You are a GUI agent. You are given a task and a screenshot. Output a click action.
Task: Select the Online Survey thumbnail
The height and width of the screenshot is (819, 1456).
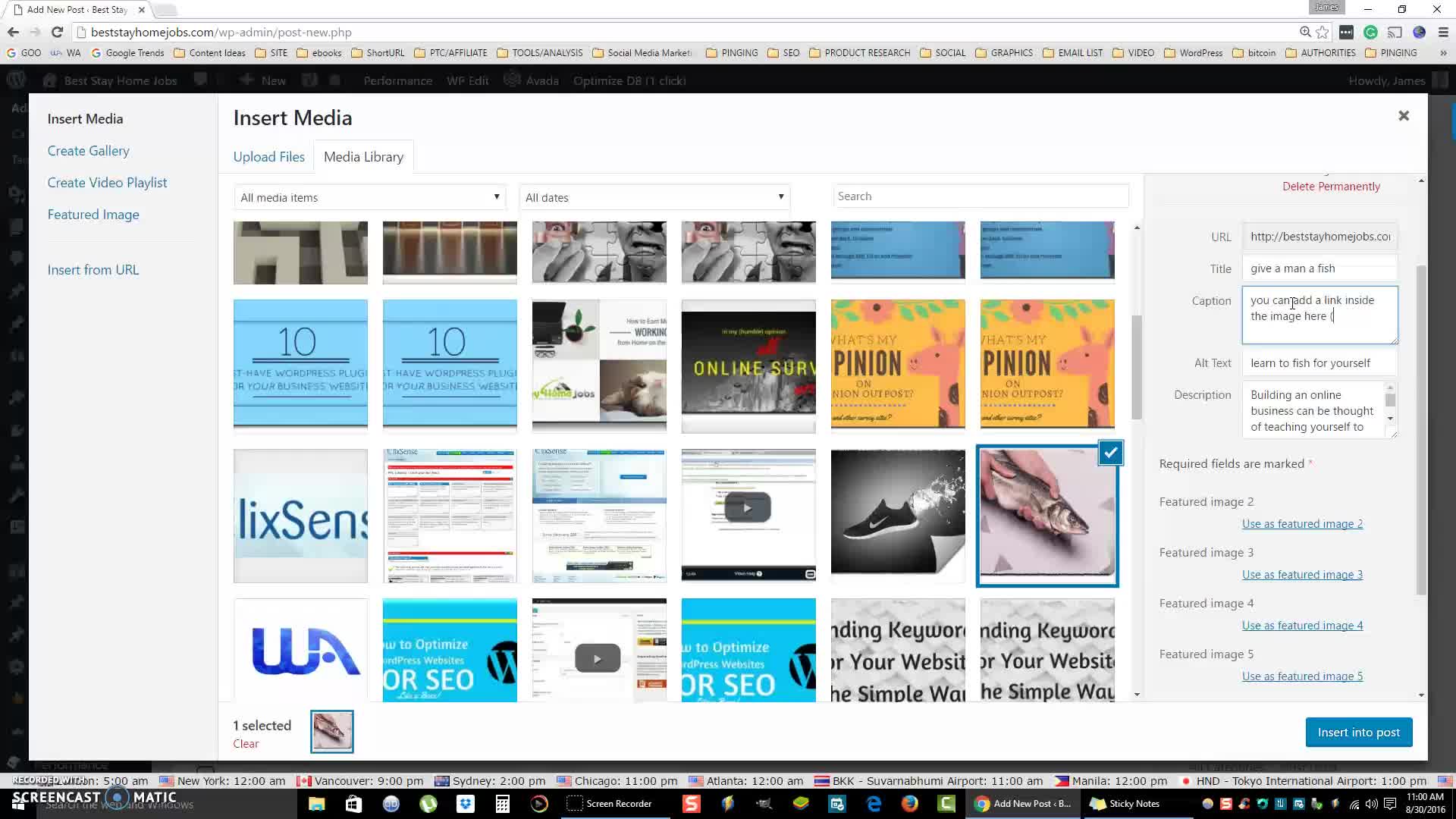pyautogui.click(x=748, y=366)
